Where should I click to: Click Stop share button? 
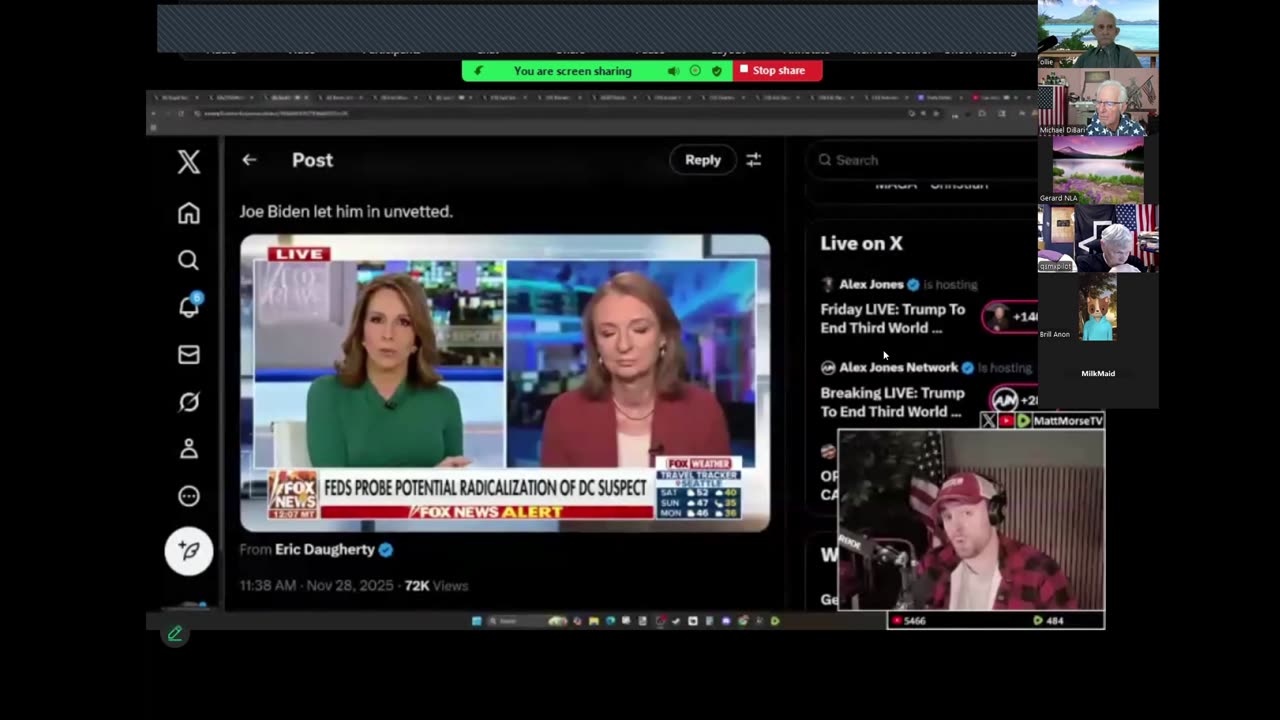coord(778,70)
